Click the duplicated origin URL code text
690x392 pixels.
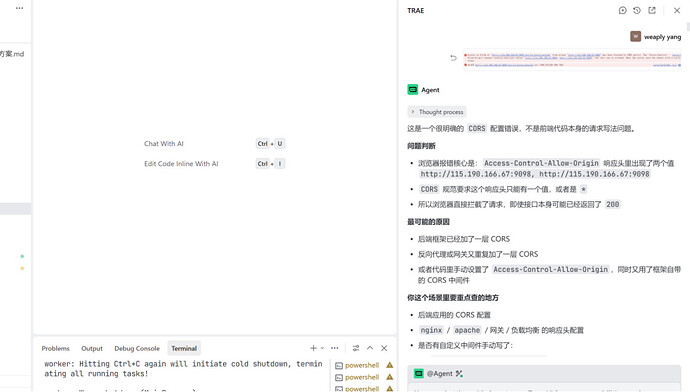click(x=535, y=174)
